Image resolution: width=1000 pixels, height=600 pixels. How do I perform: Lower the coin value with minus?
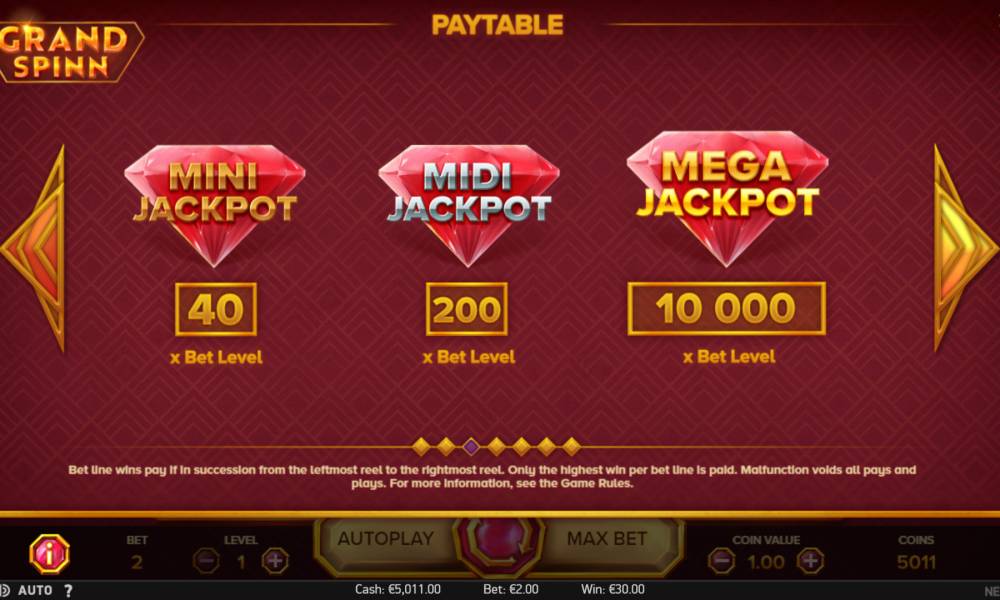[721, 561]
